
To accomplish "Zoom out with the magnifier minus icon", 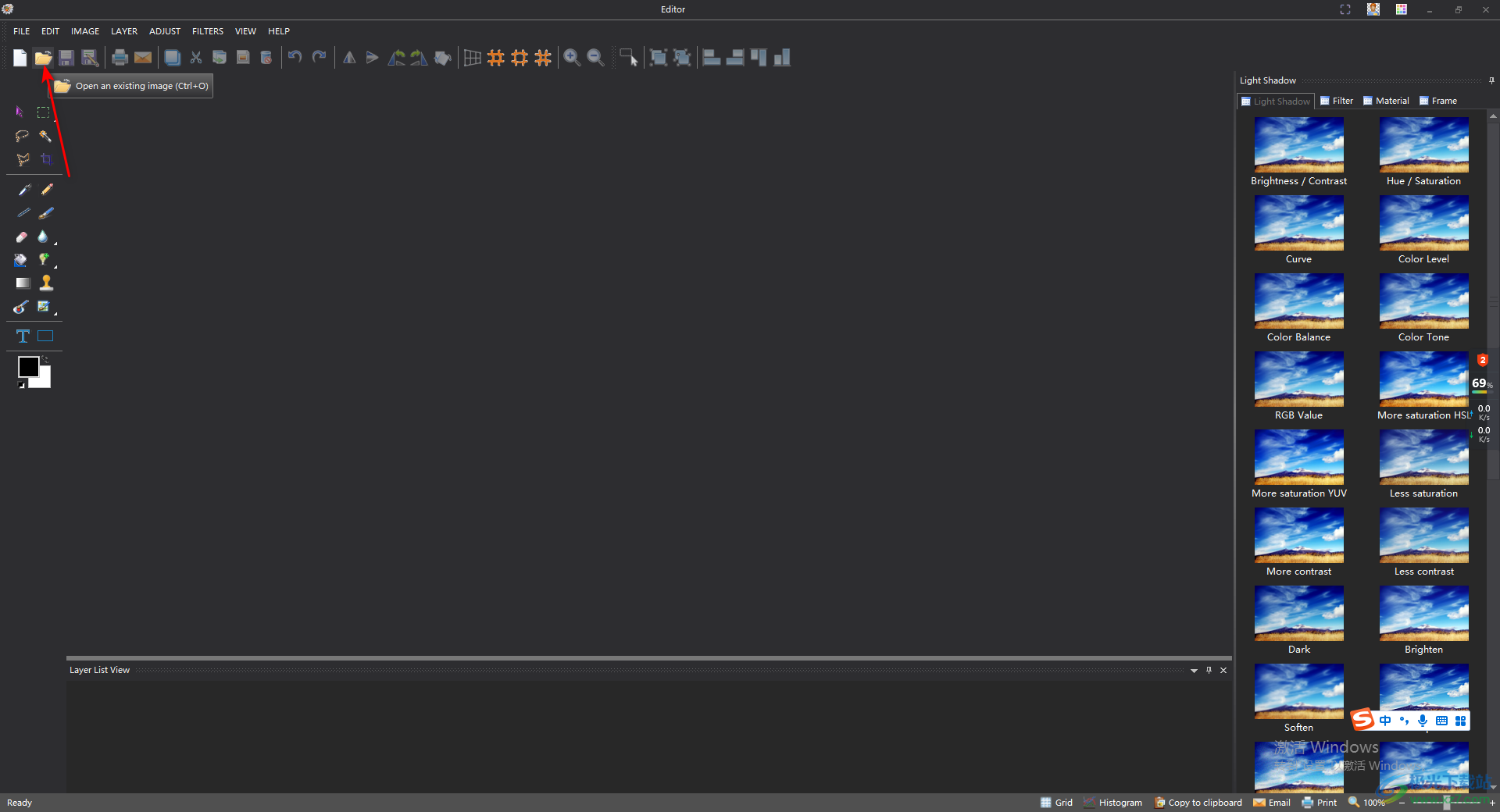I will pyautogui.click(x=595, y=58).
